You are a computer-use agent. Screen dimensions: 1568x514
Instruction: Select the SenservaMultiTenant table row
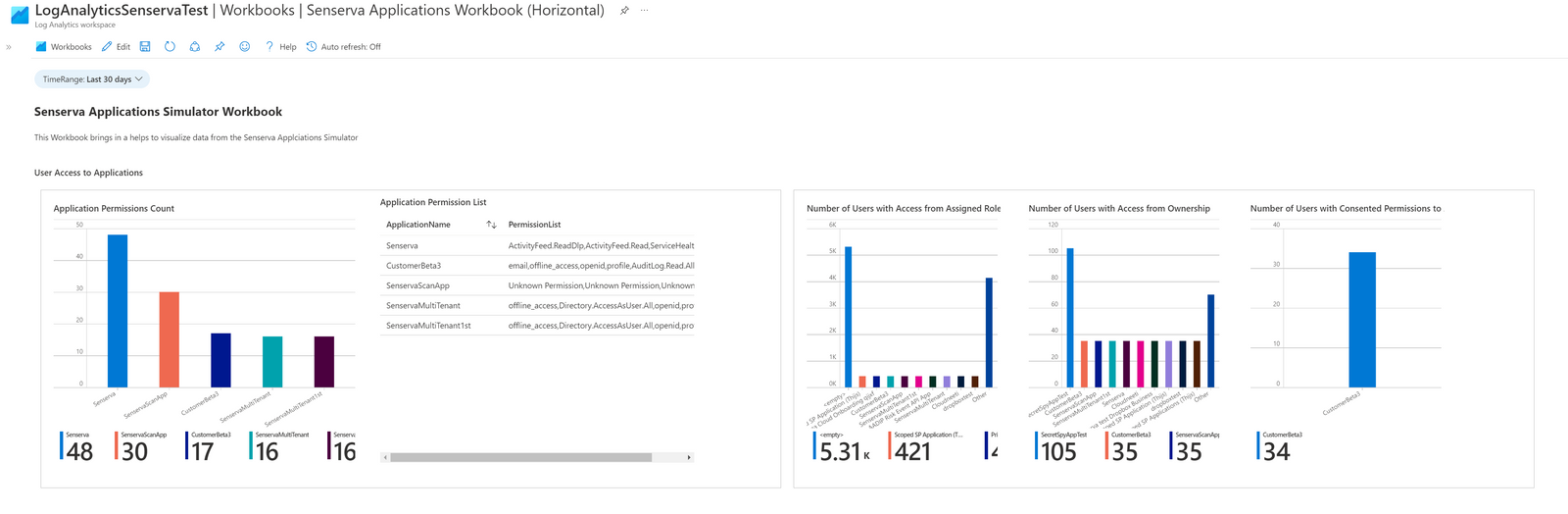537,305
